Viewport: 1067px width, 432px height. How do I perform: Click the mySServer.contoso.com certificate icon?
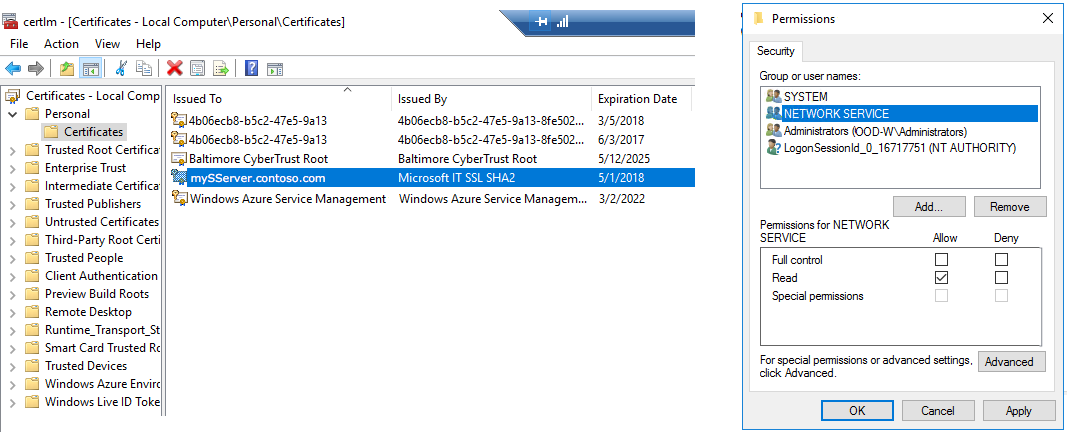[x=179, y=178]
